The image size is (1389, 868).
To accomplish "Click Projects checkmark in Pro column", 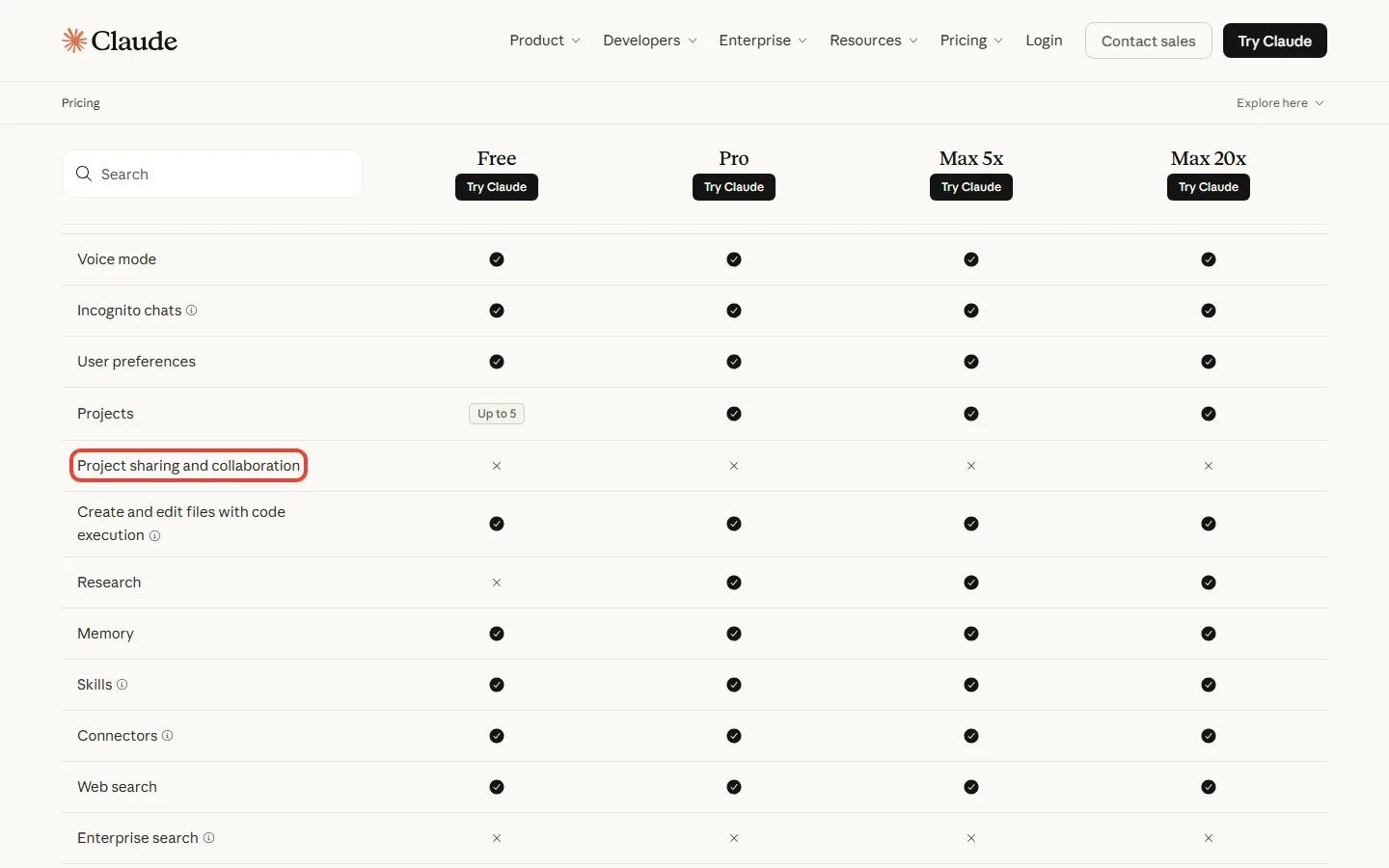I will 734,414.
